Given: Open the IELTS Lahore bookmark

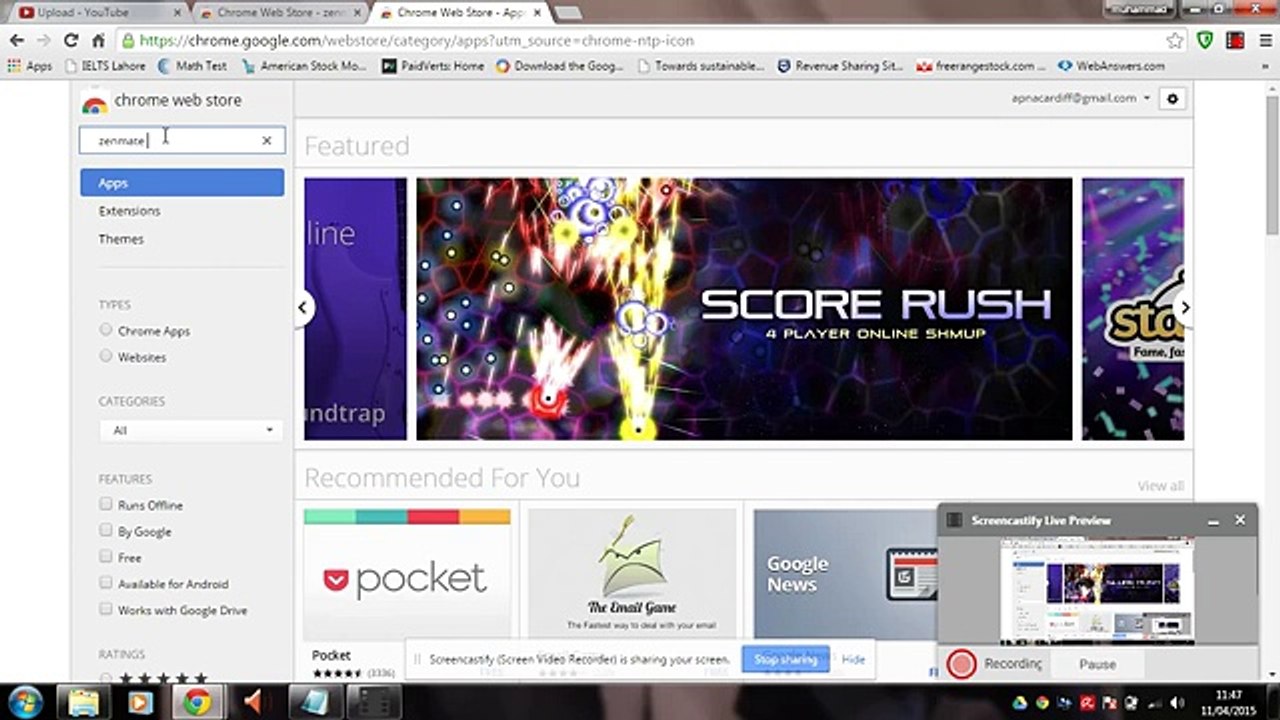Looking at the screenshot, I should coord(107,66).
